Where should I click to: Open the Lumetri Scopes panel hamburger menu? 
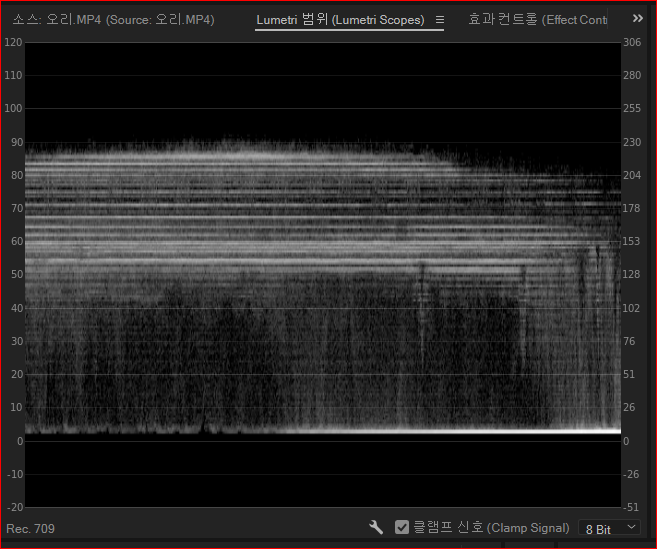(x=440, y=20)
